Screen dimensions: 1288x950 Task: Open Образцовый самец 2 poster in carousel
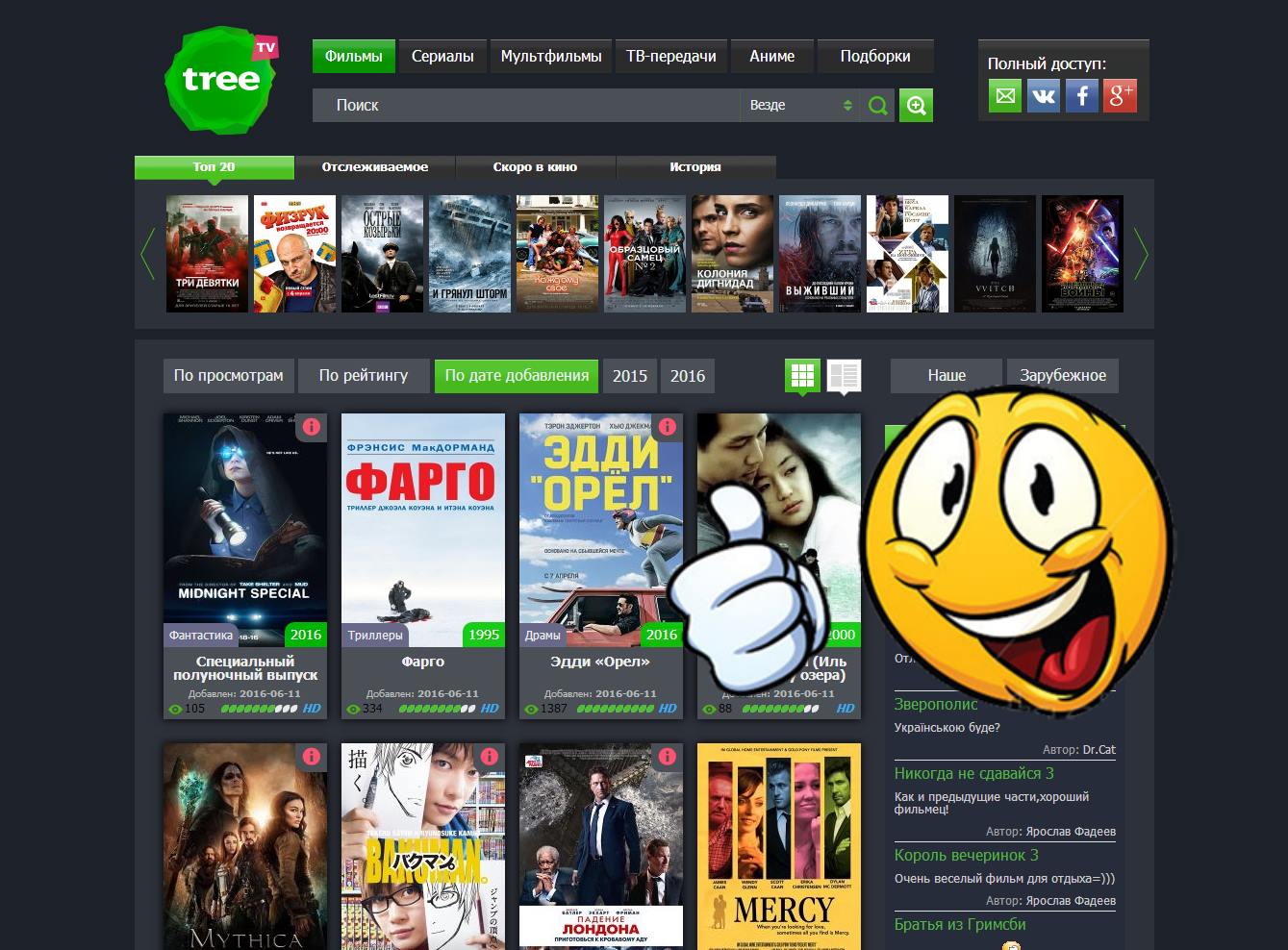(644, 254)
